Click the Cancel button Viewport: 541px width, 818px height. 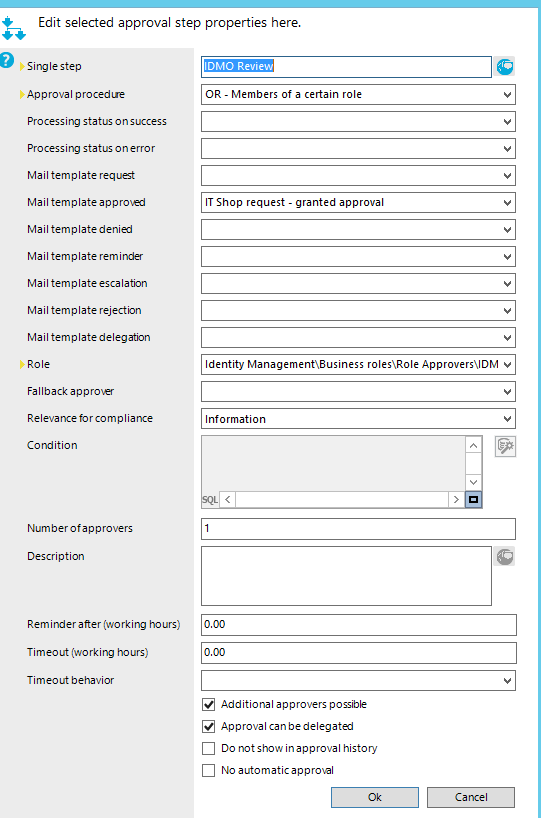(471, 797)
